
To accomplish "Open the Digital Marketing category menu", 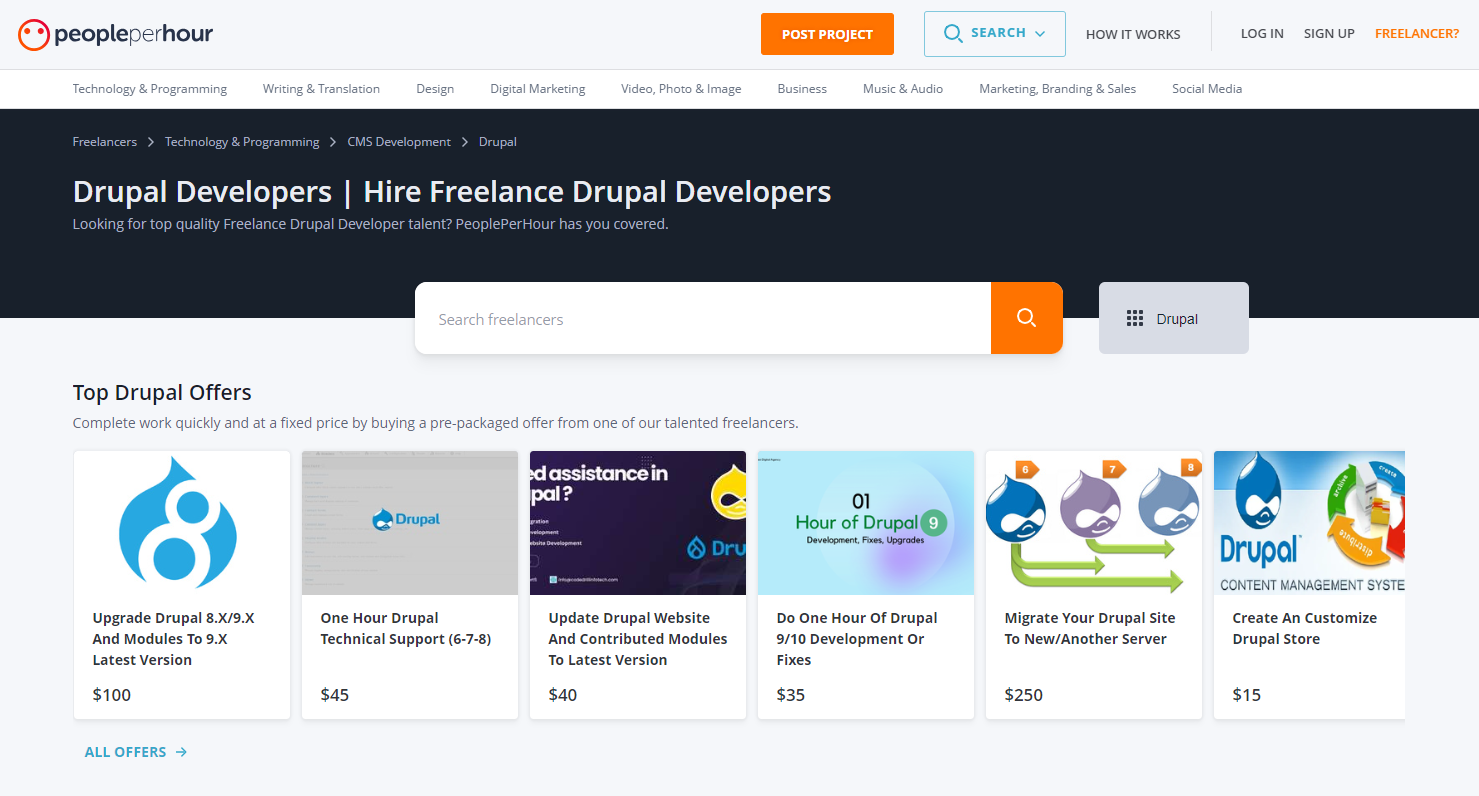I will [x=537, y=89].
